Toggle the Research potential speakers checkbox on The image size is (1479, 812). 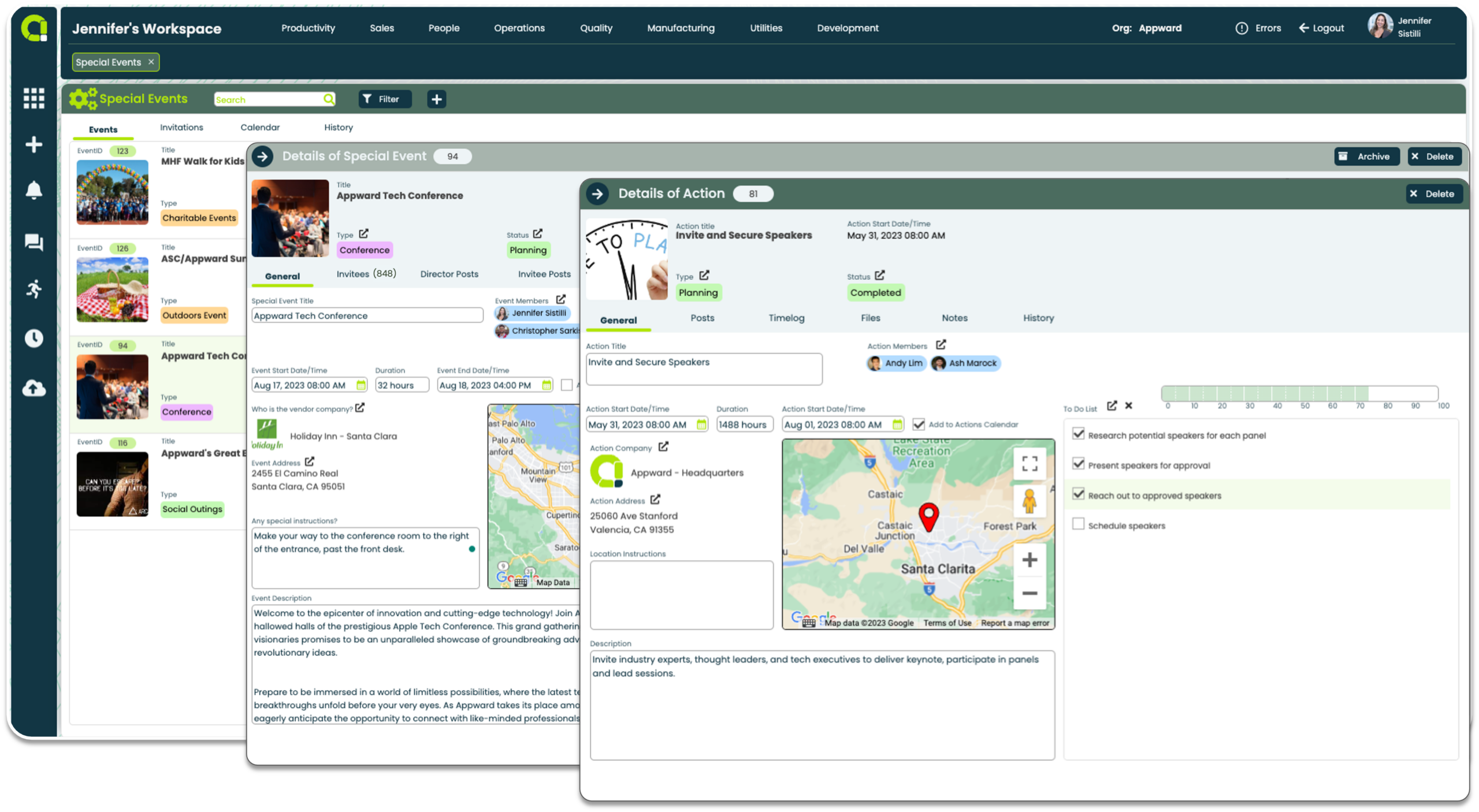[1078, 434]
